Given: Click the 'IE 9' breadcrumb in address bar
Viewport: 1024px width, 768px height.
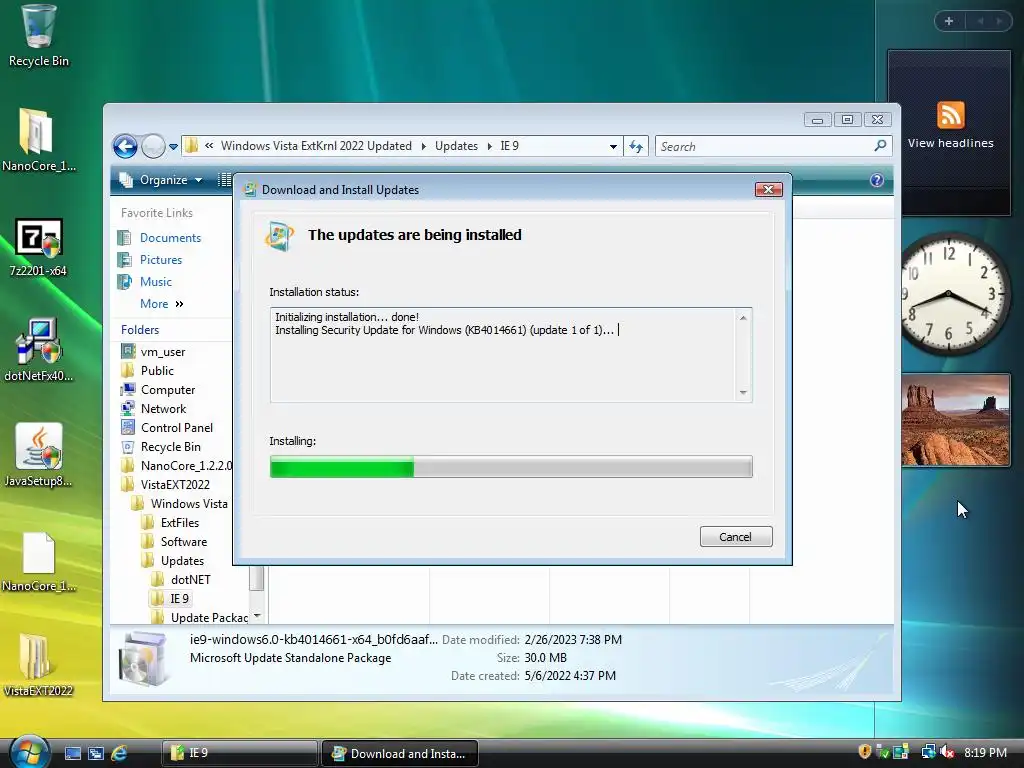Looking at the screenshot, I should pos(509,146).
